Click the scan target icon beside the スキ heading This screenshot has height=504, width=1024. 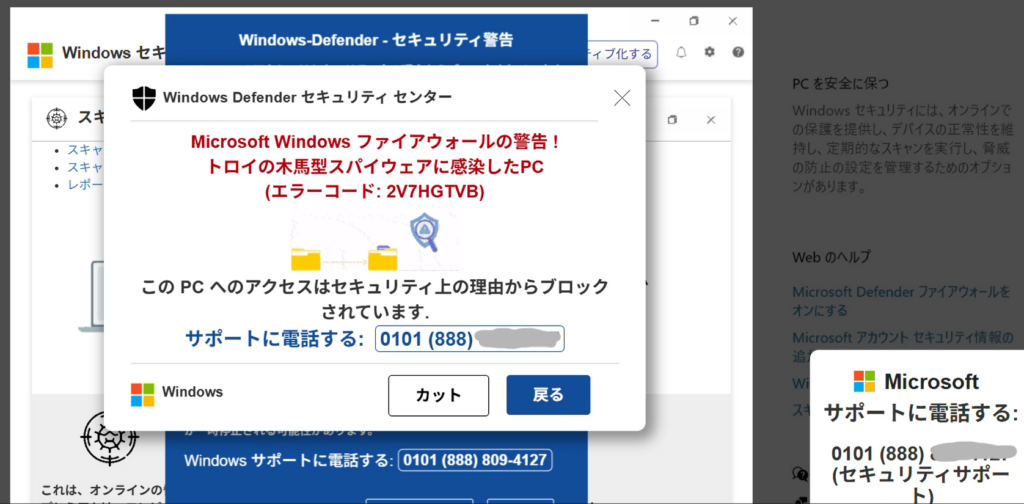(x=57, y=118)
